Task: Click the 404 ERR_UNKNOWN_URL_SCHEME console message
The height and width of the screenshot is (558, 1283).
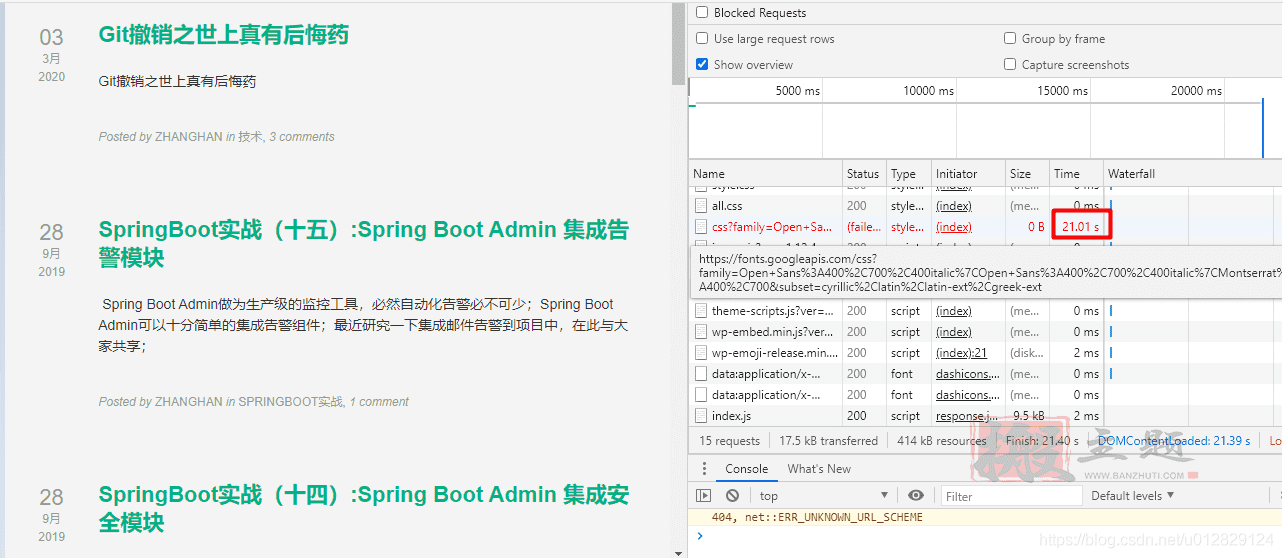Action: (817, 518)
